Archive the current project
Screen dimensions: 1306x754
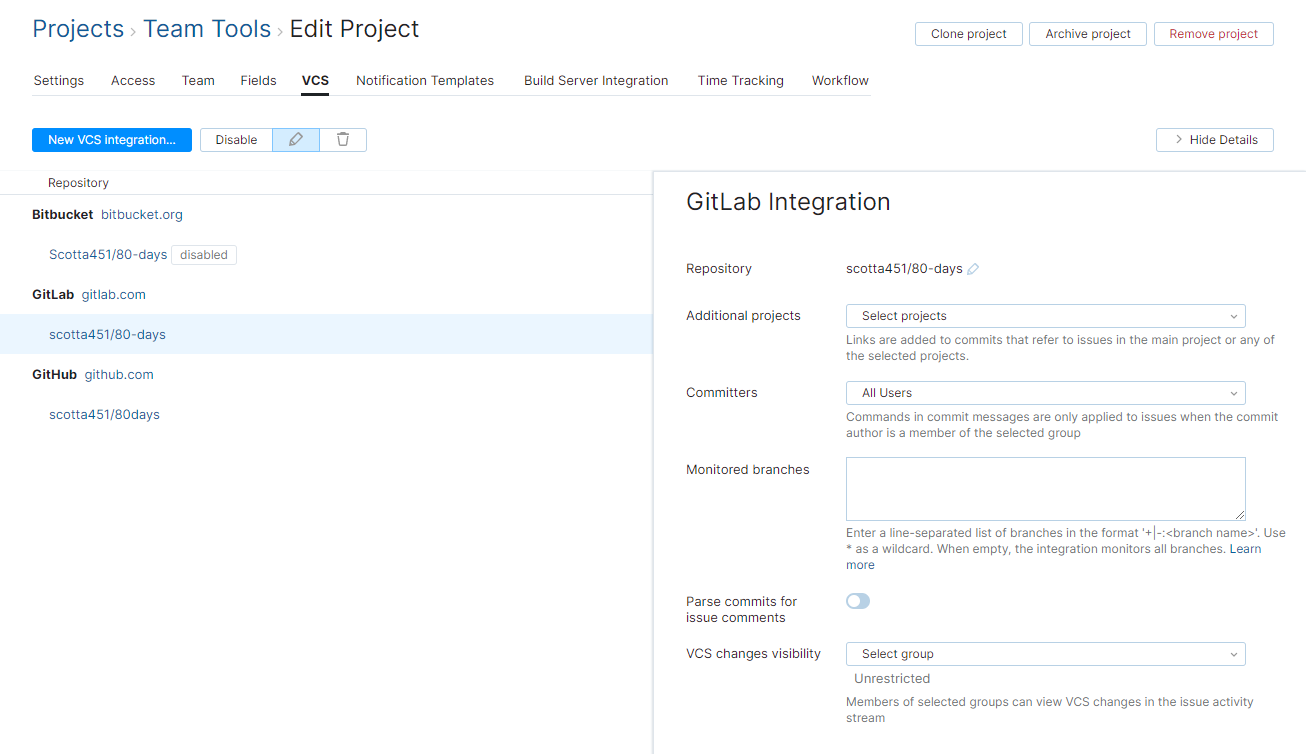[1087, 33]
